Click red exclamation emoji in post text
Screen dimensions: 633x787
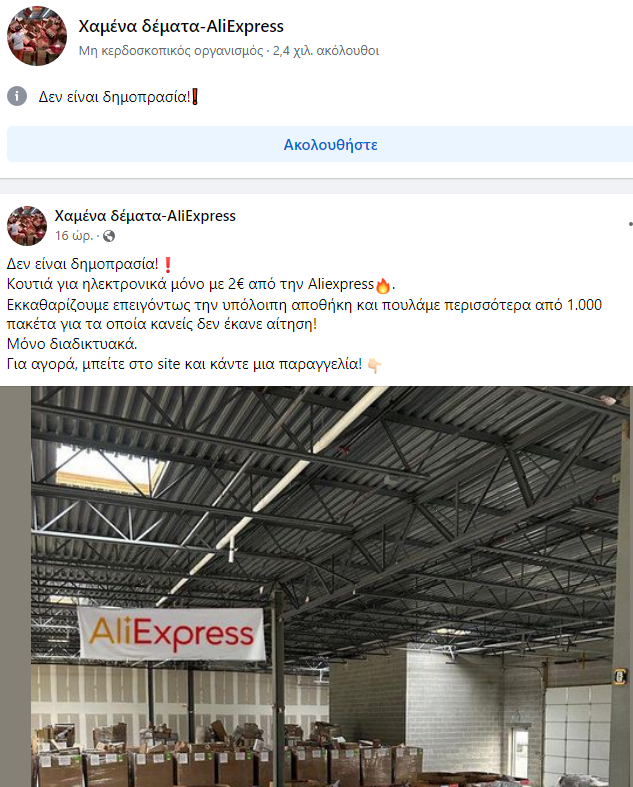click(x=168, y=265)
